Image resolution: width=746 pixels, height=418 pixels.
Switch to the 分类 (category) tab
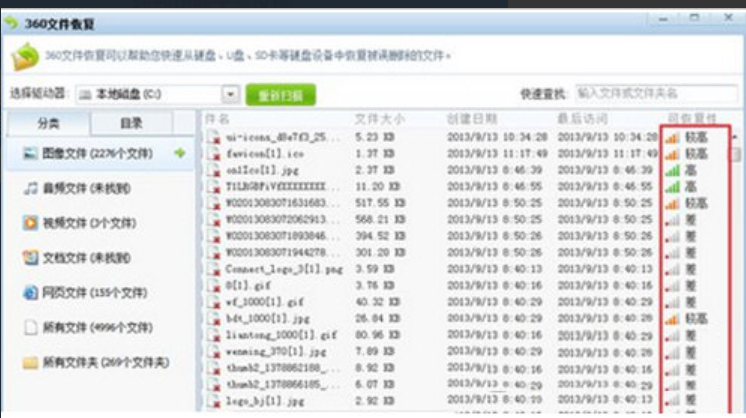pyautogui.click(x=47, y=123)
